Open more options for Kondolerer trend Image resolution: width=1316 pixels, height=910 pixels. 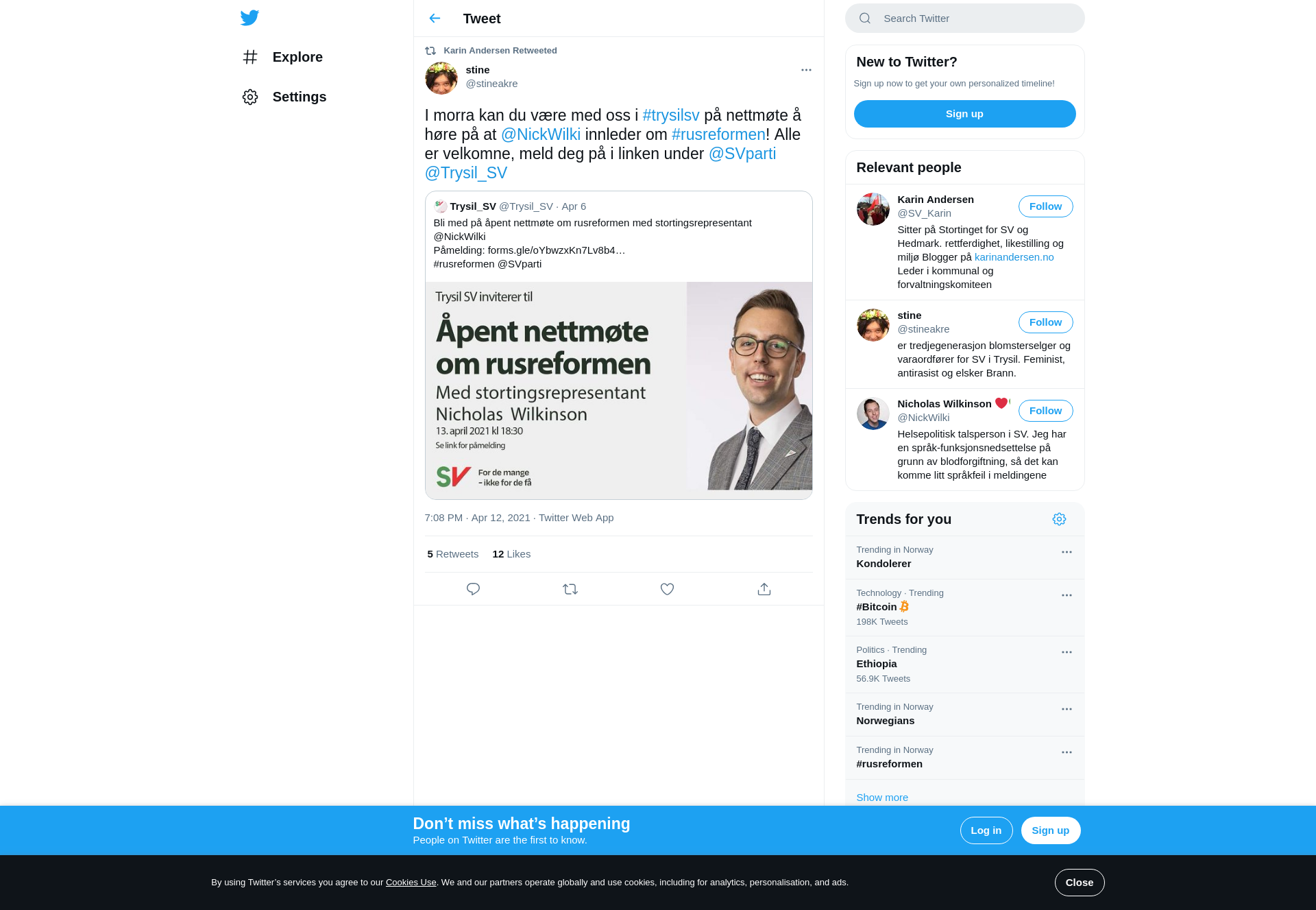pyautogui.click(x=1067, y=552)
